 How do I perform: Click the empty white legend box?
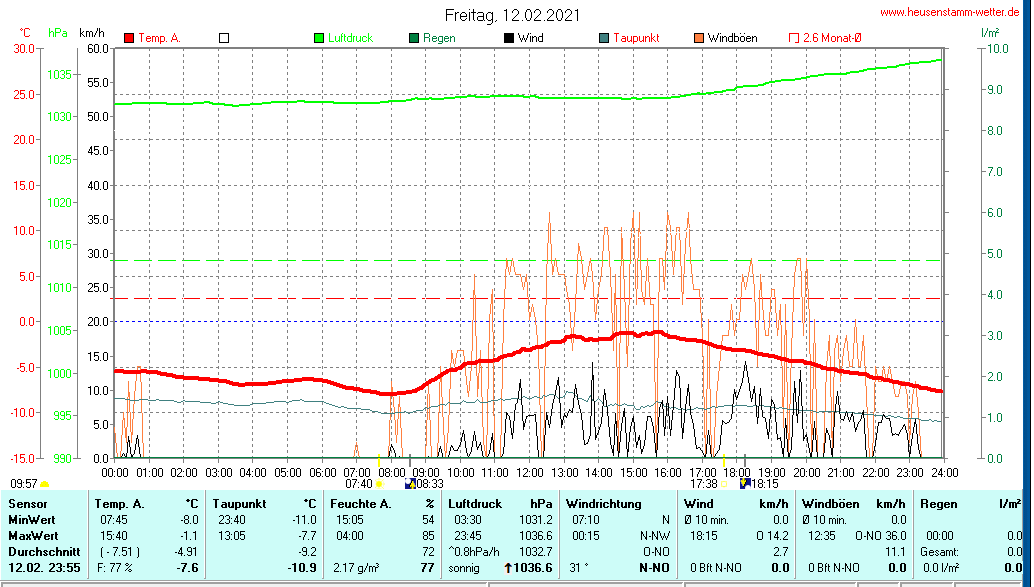click(x=224, y=38)
